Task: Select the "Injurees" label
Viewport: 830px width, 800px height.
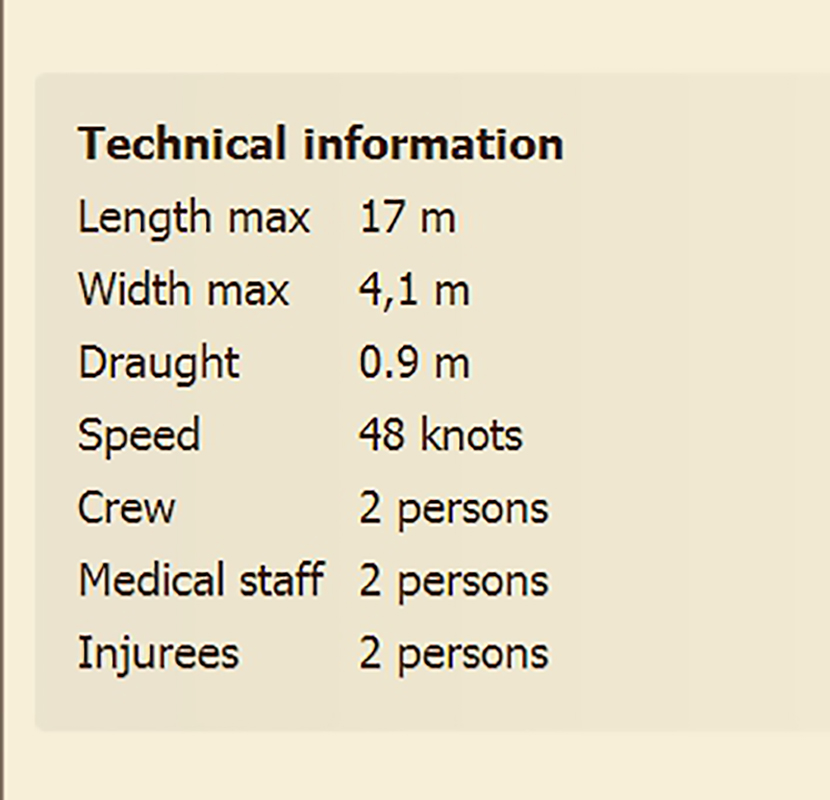Action: tap(158, 653)
